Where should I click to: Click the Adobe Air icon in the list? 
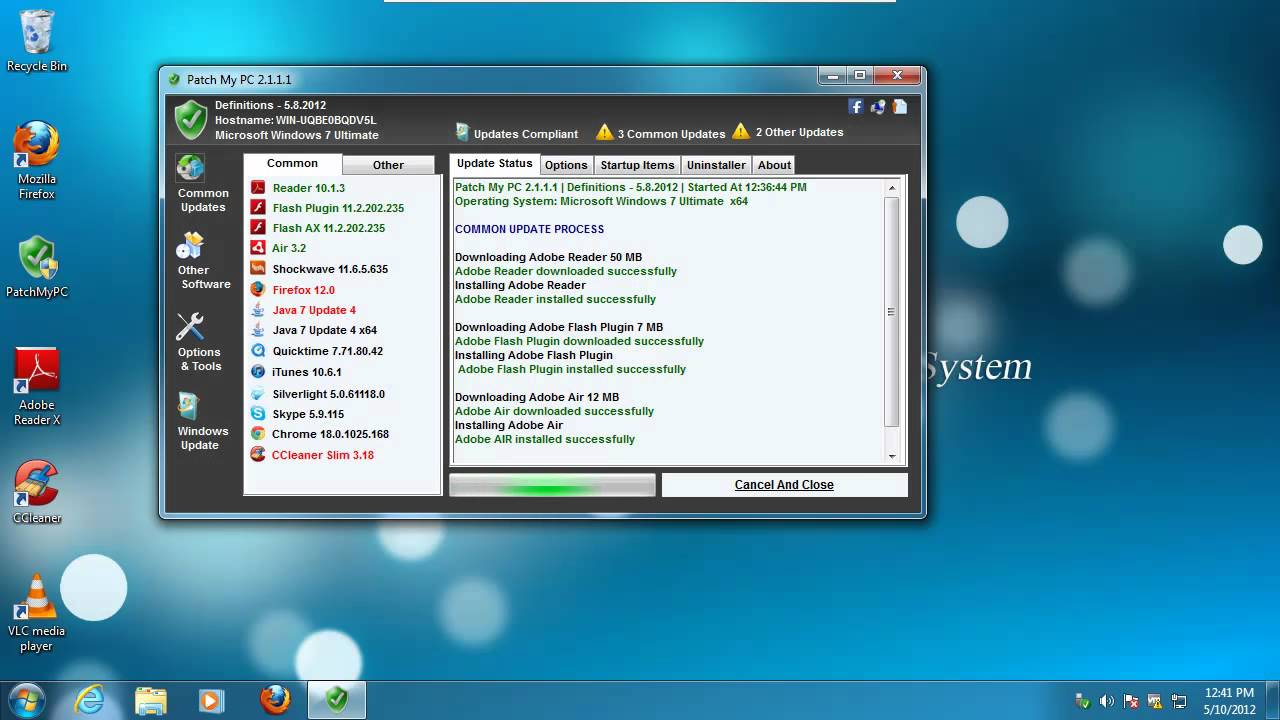coord(258,248)
